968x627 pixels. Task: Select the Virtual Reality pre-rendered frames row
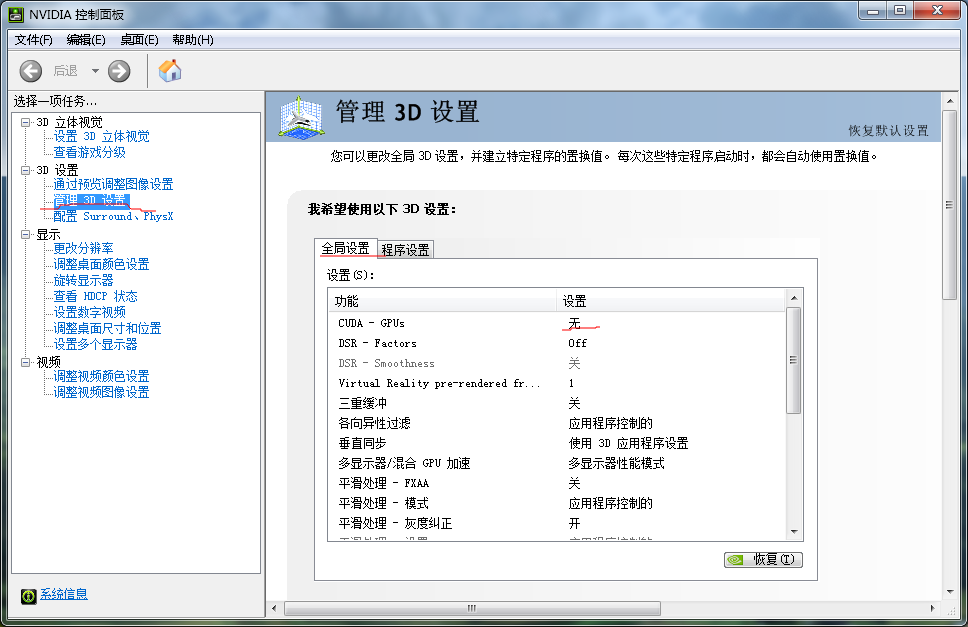coord(557,383)
